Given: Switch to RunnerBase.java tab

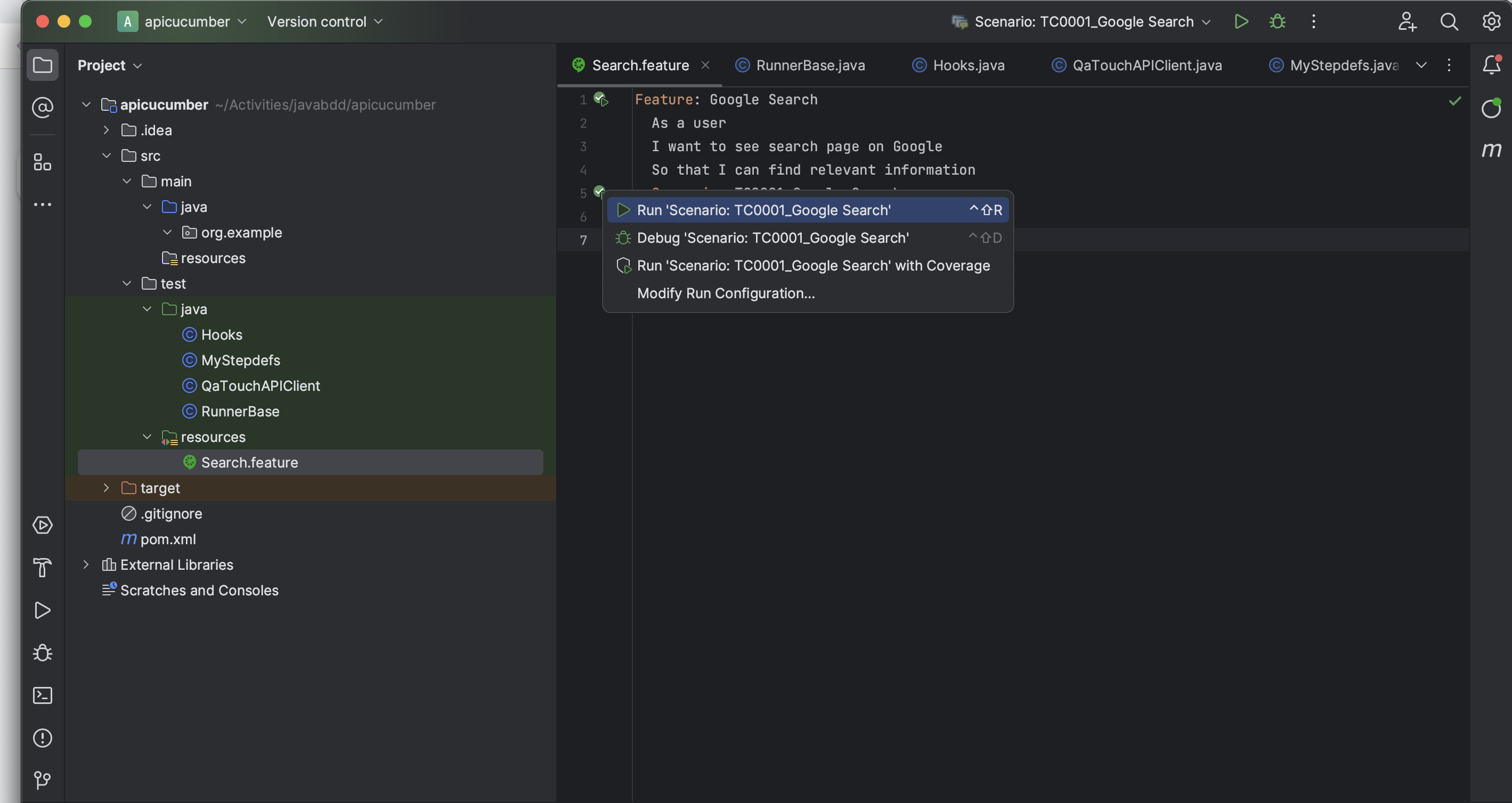Looking at the screenshot, I should pos(801,65).
